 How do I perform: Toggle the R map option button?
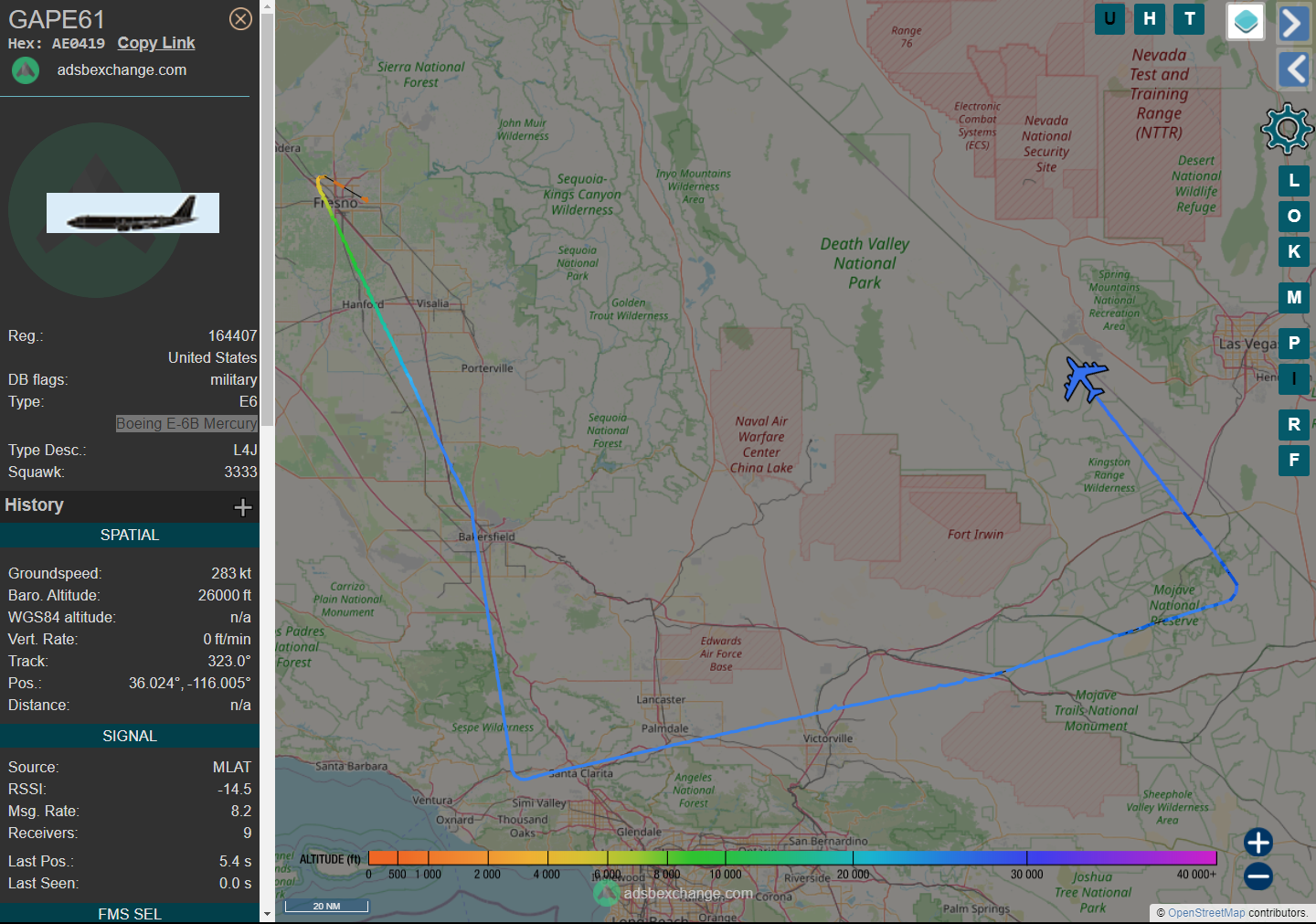point(1294,424)
